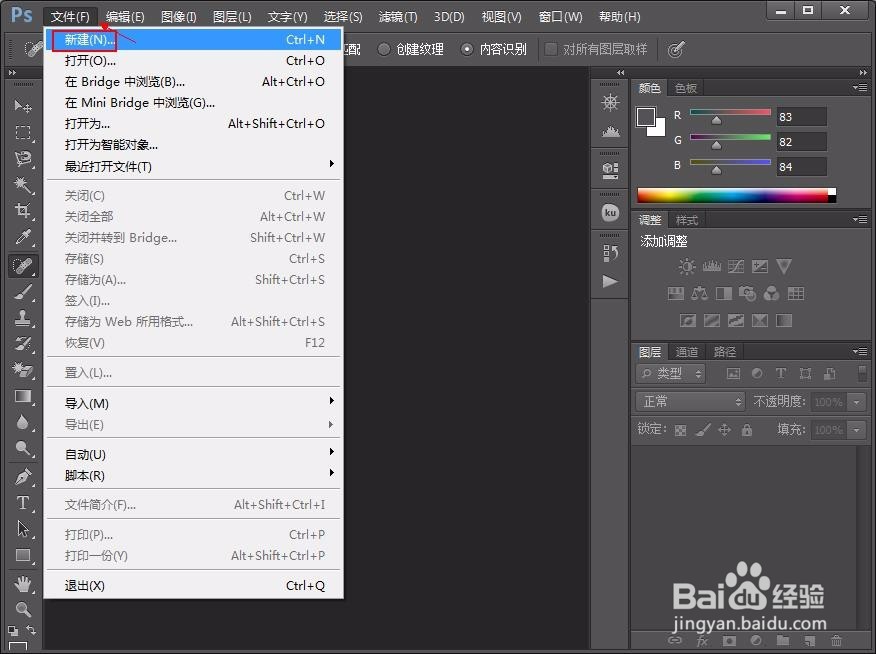
Task: Select the Brush tool
Action: [23, 291]
